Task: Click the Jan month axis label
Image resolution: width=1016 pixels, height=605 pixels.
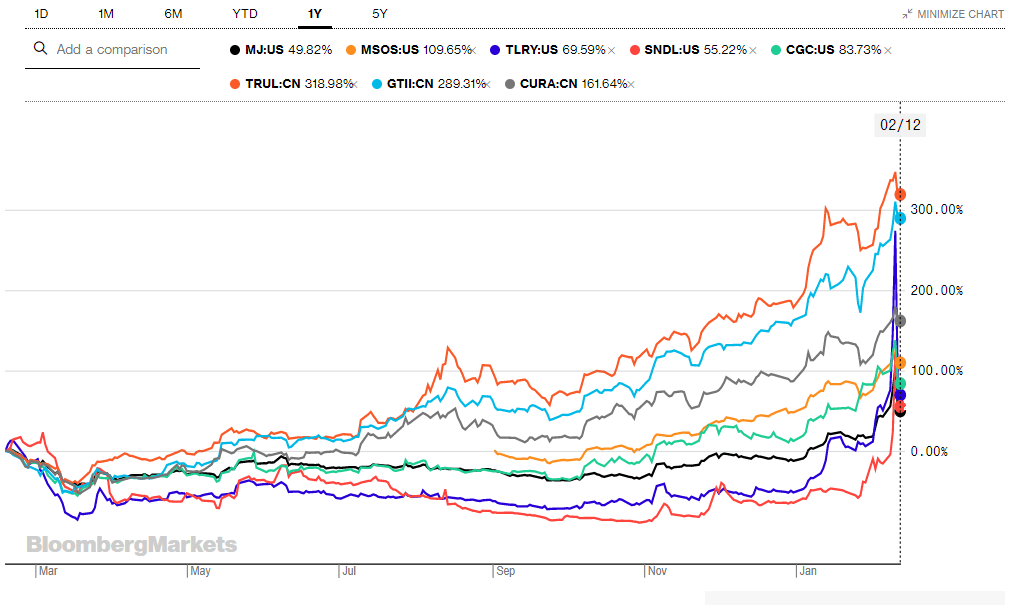Action: 808,571
